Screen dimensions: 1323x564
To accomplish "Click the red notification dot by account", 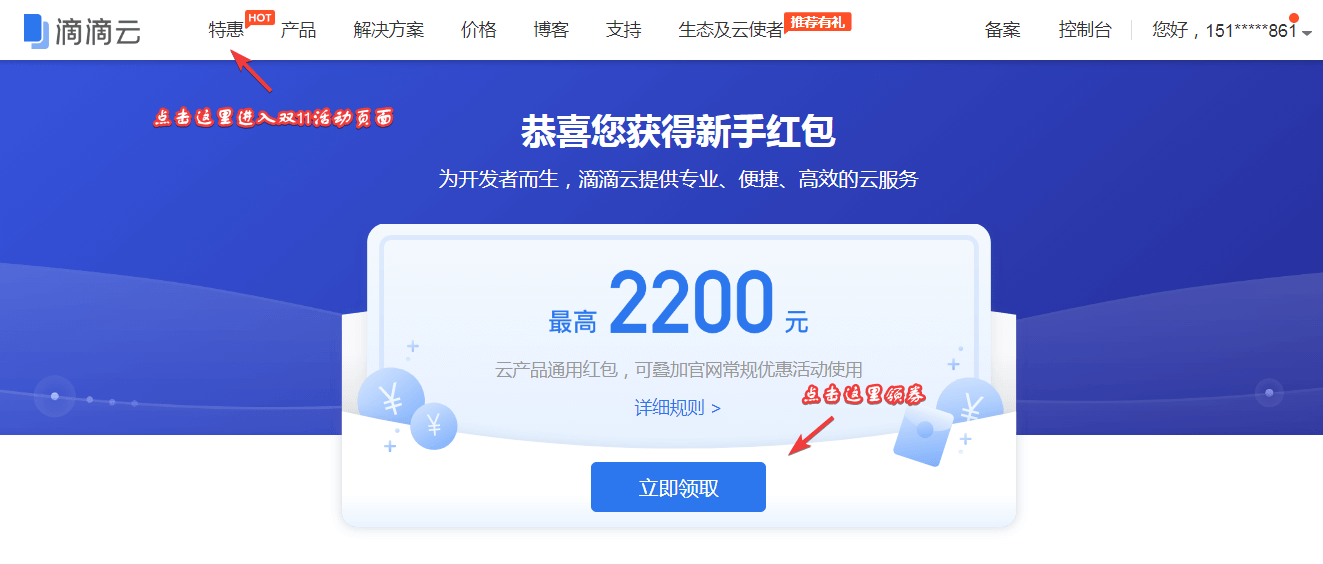I will click(x=1293, y=18).
